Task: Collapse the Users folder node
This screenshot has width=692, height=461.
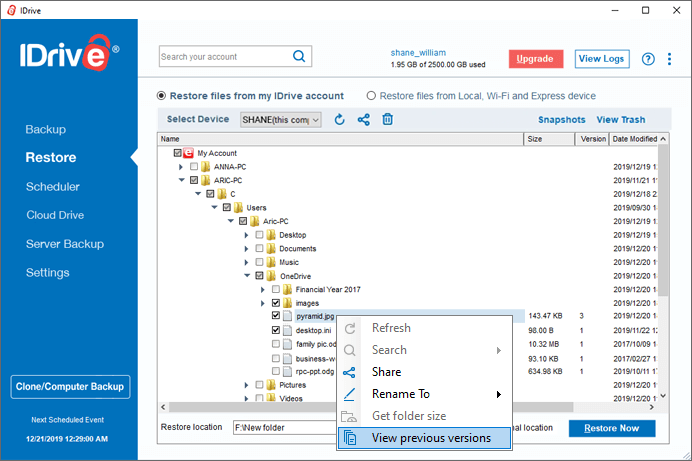Action: tap(214, 208)
